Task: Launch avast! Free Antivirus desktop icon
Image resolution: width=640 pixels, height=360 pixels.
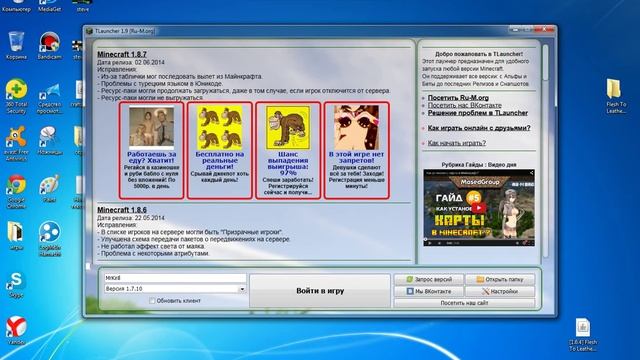Action: pos(16,143)
